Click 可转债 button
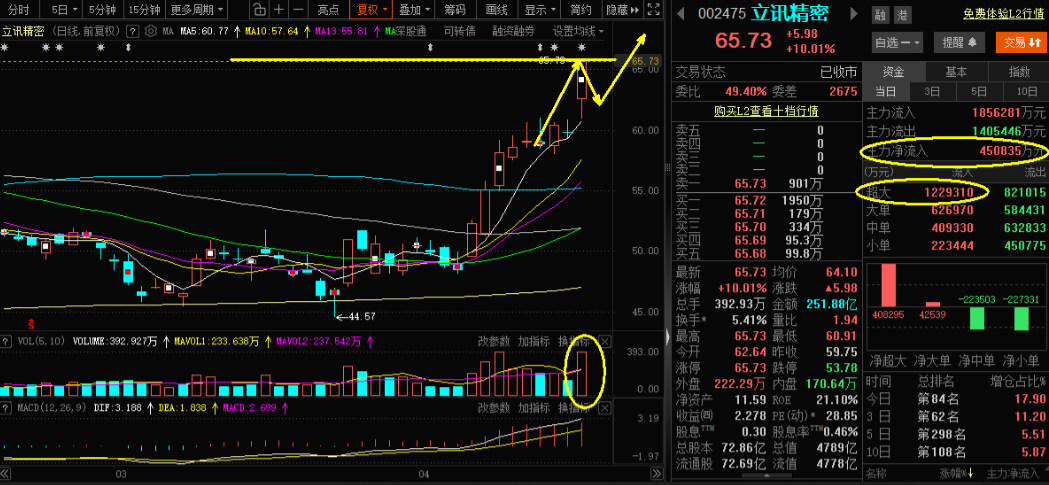The image size is (1049, 485). coord(460,31)
